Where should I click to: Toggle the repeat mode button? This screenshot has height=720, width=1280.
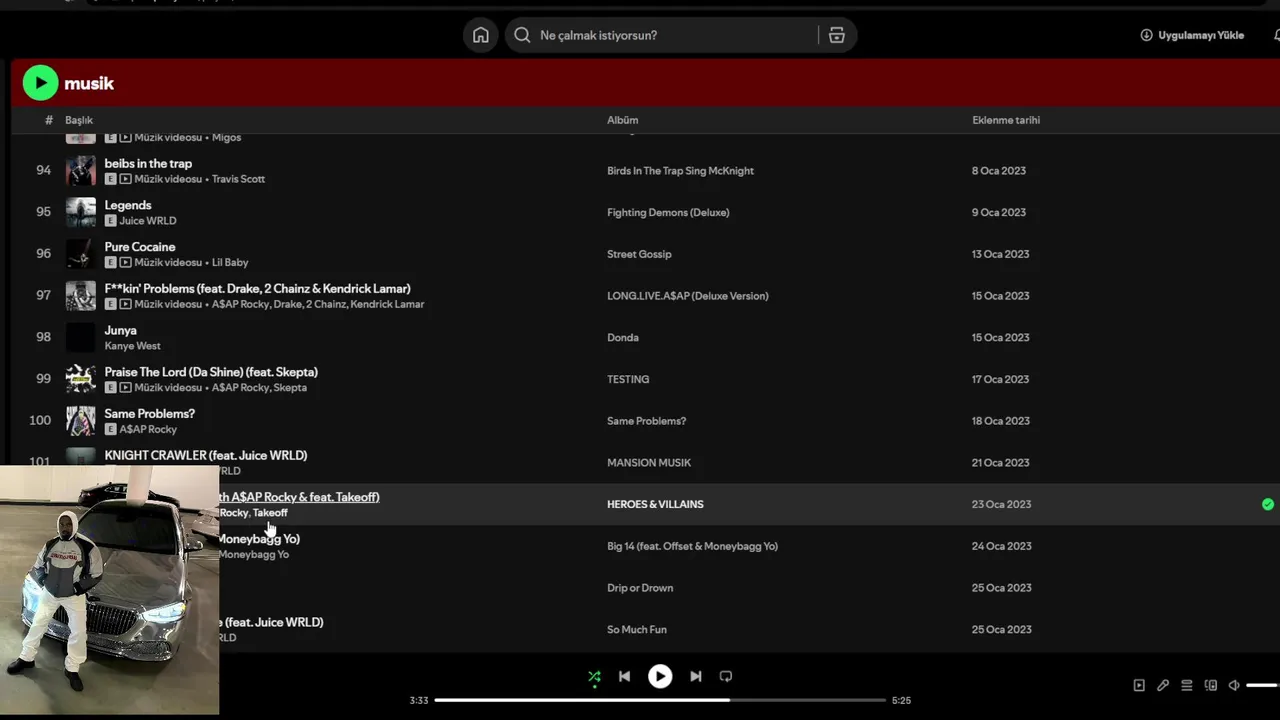pyautogui.click(x=726, y=676)
